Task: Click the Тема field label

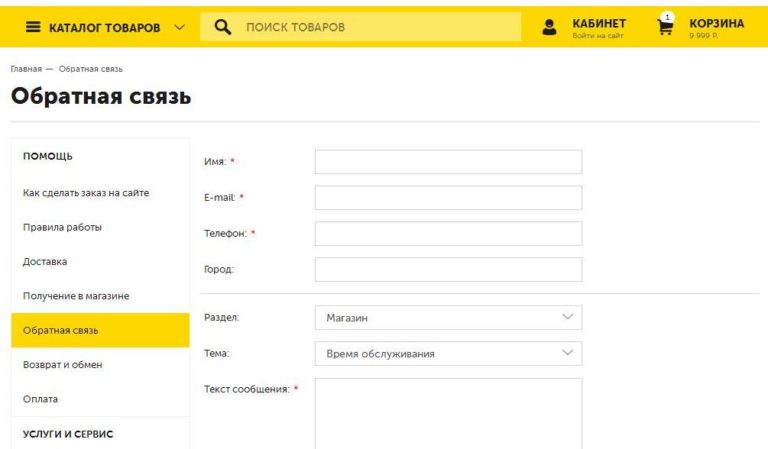Action: (x=216, y=354)
